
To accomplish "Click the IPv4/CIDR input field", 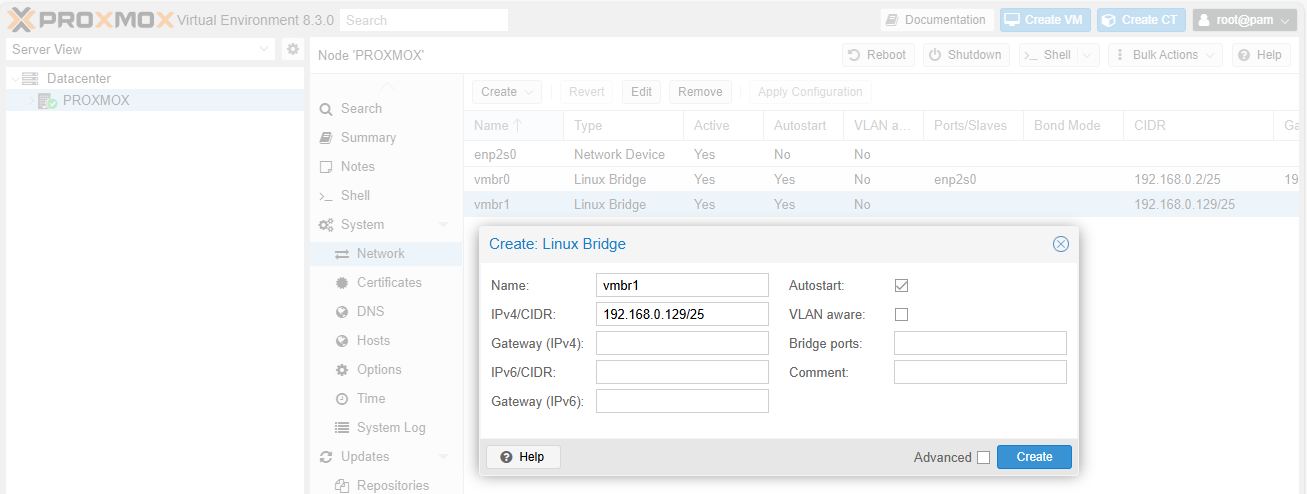I will click(682, 314).
